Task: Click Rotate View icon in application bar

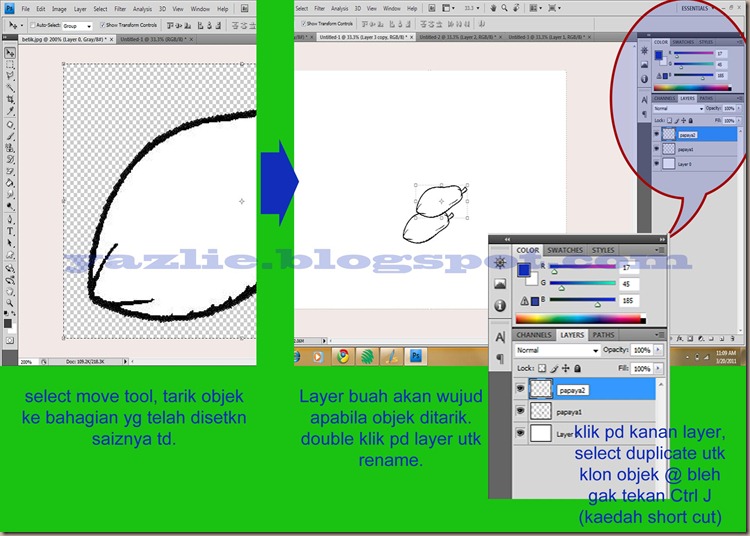Action: [x=516, y=8]
